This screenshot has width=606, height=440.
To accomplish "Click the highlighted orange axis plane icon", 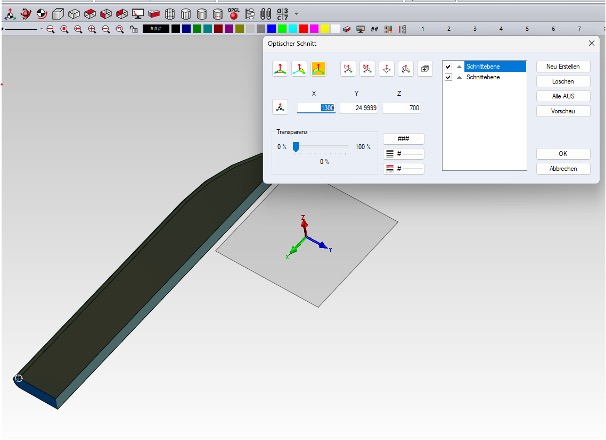I will (x=317, y=69).
